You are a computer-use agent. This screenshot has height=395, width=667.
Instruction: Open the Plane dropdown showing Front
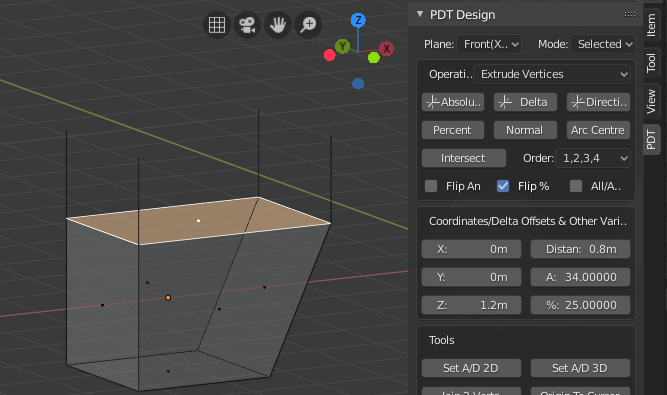pyautogui.click(x=489, y=44)
